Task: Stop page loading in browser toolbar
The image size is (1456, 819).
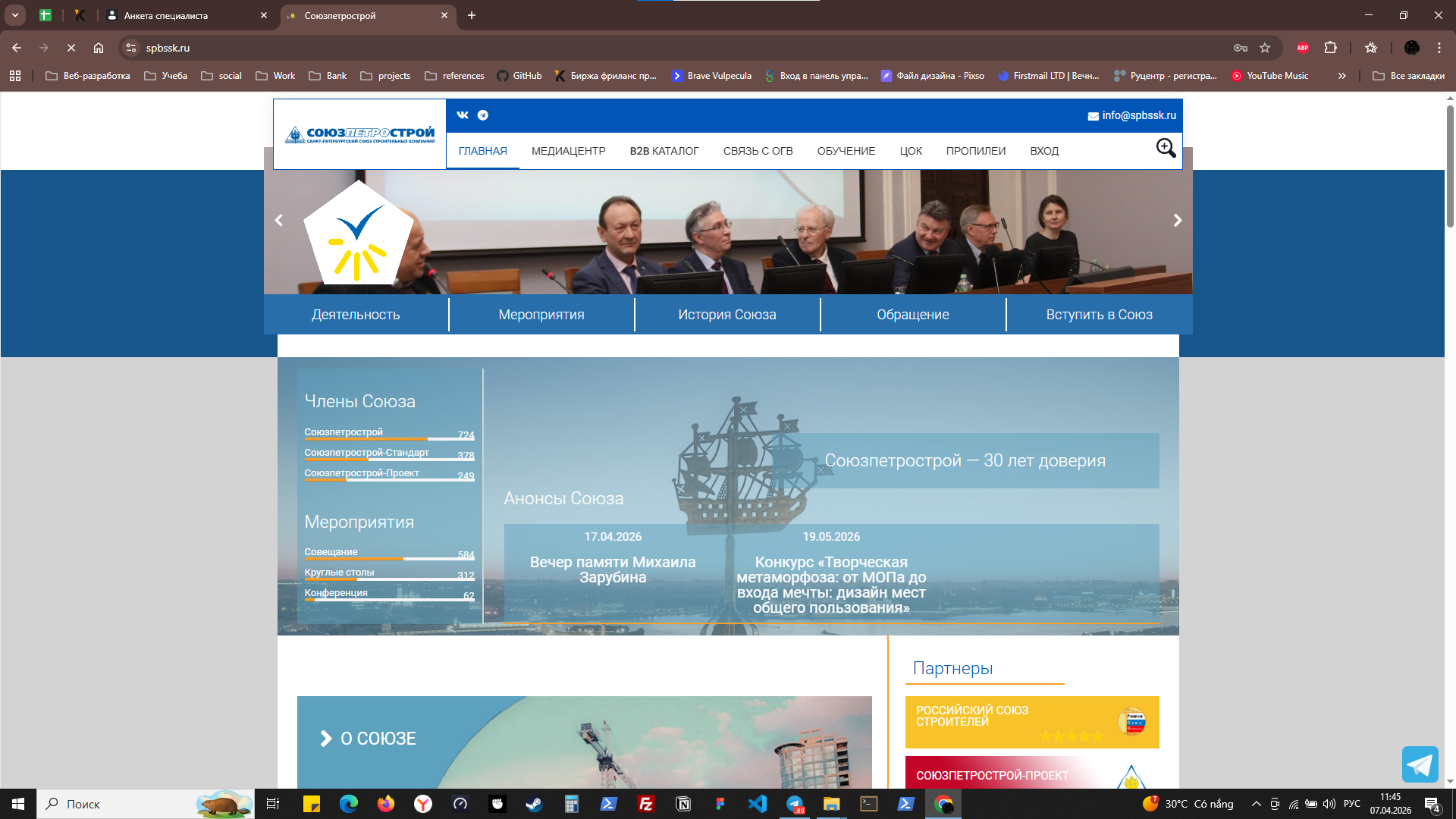Action: 71,48
